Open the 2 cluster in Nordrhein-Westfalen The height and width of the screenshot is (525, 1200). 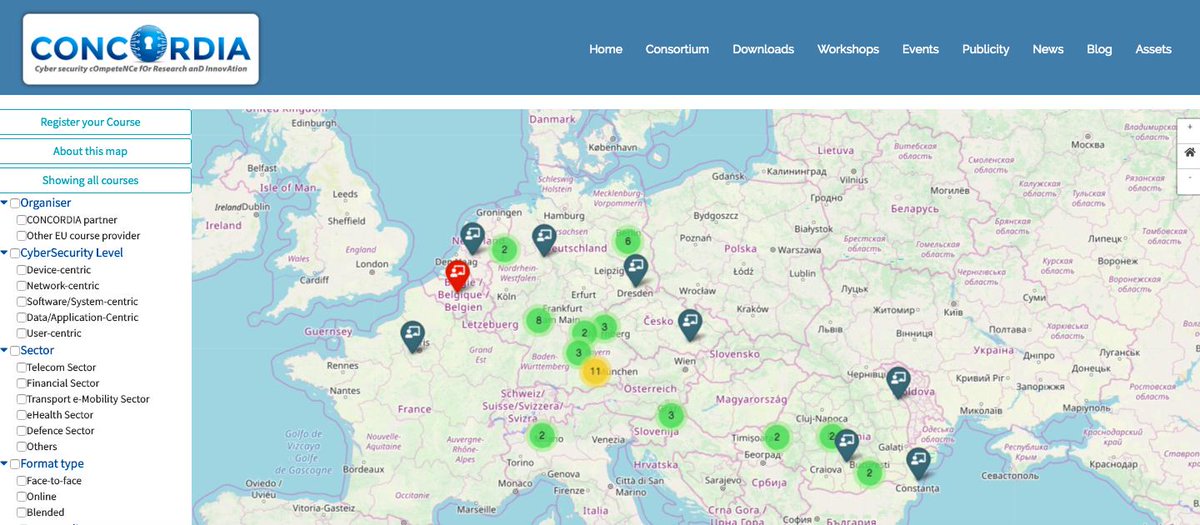[504, 250]
